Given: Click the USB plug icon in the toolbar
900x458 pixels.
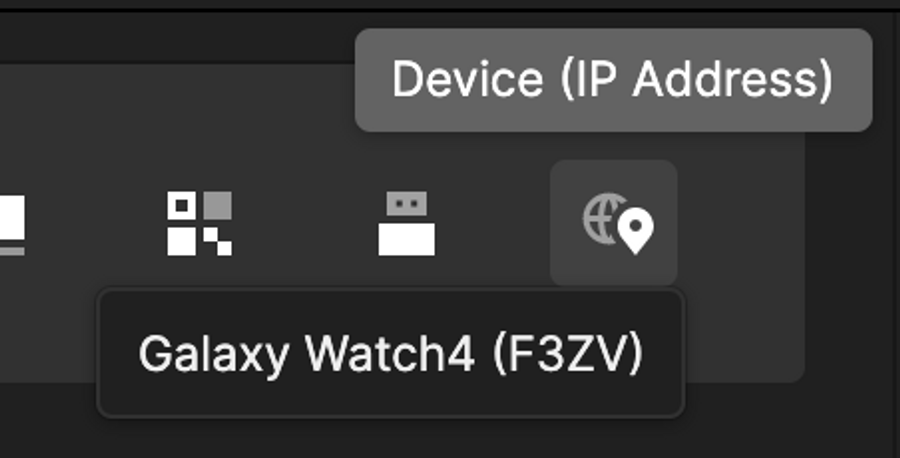Looking at the screenshot, I should point(406,223).
